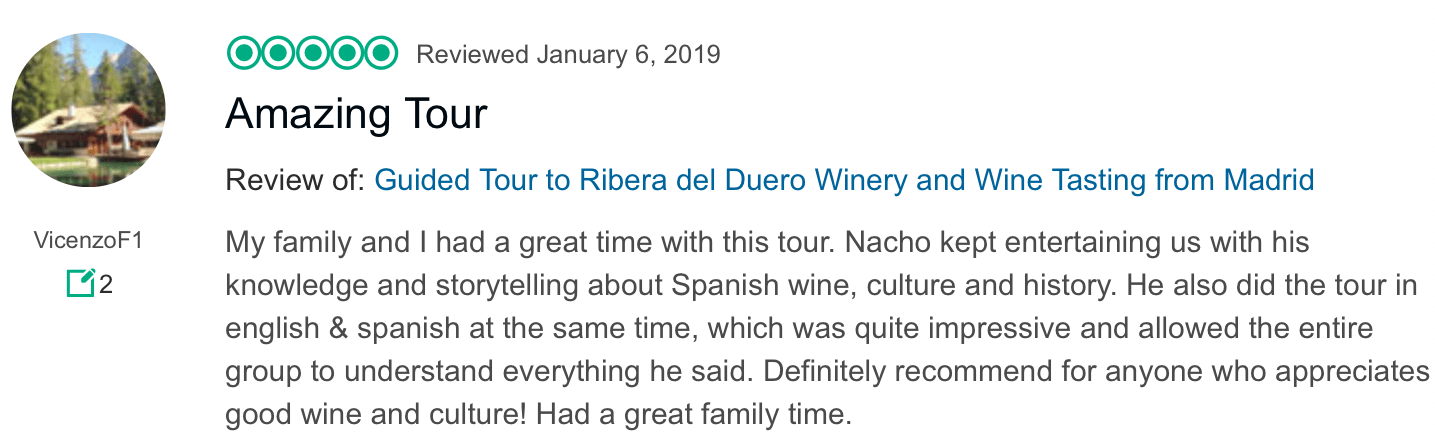Open Guided Tour to Ribera del Duero link
This screenshot has height=436, width=1435.
(x=844, y=181)
